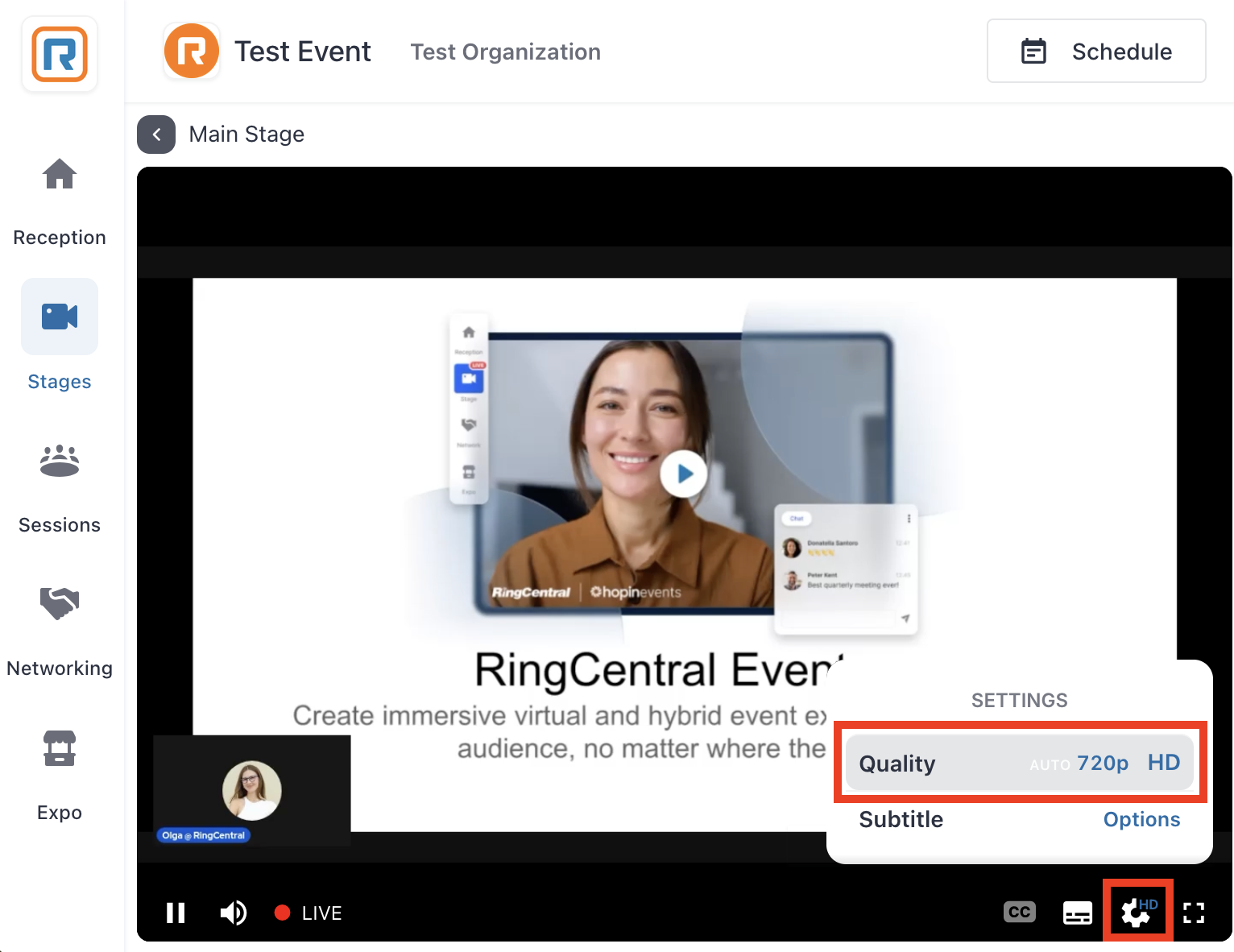The height and width of the screenshot is (952, 1234).
Task: Click the Stages label in sidebar
Action: (x=60, y=382)
